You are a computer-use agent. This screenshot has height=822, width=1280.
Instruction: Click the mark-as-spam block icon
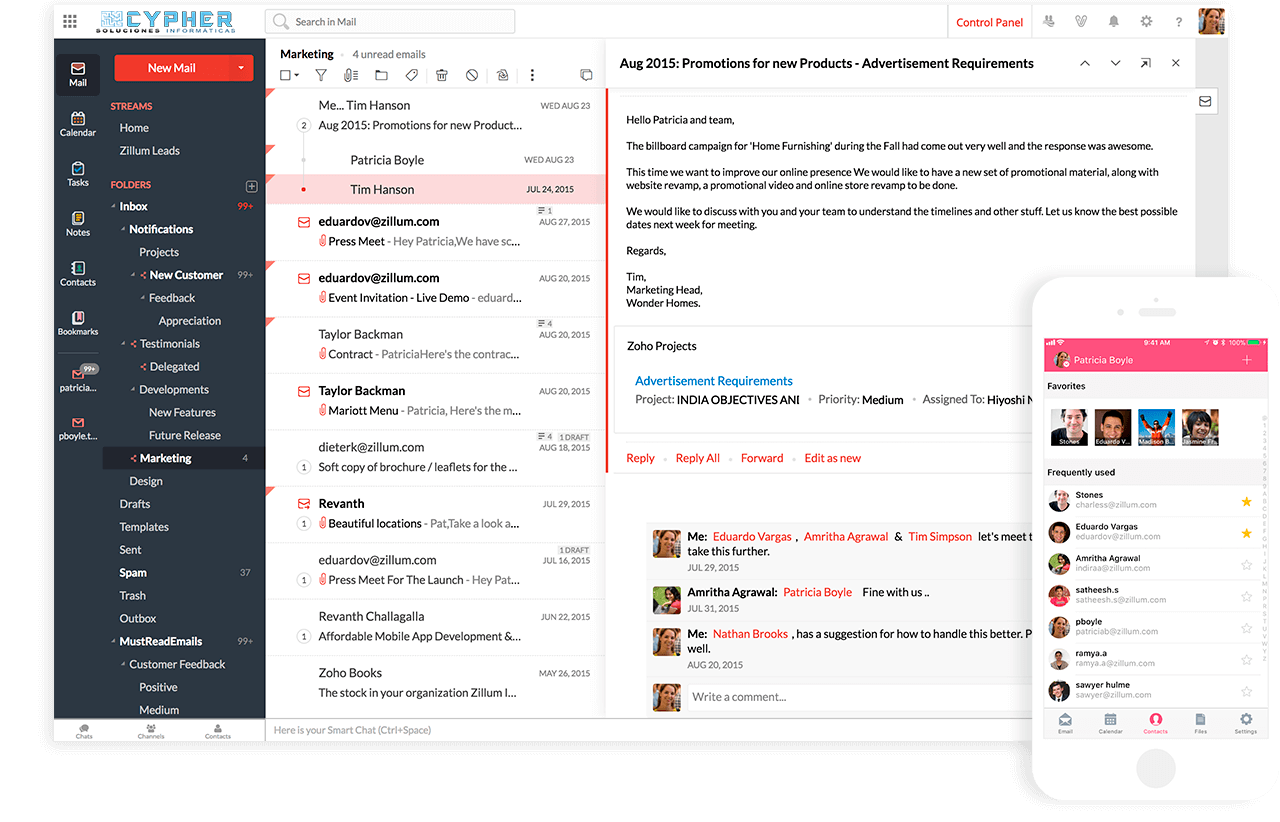472,75
